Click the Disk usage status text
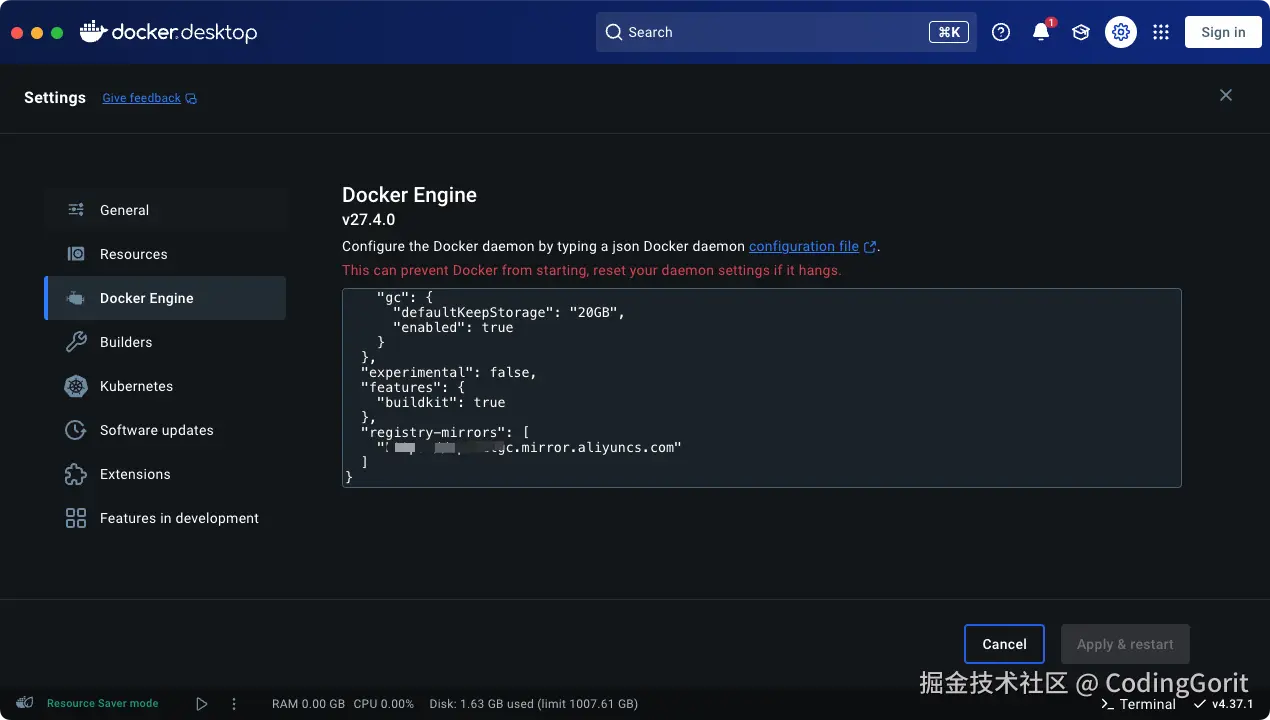 click(533, 704)
